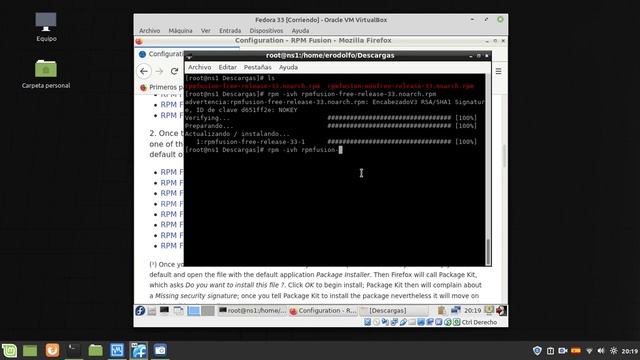The height and width of the screenshot is (360, 640).
Task: Open Máquina menu in VirtualBox
Action: pyautogui.click(x=180, y=31)
